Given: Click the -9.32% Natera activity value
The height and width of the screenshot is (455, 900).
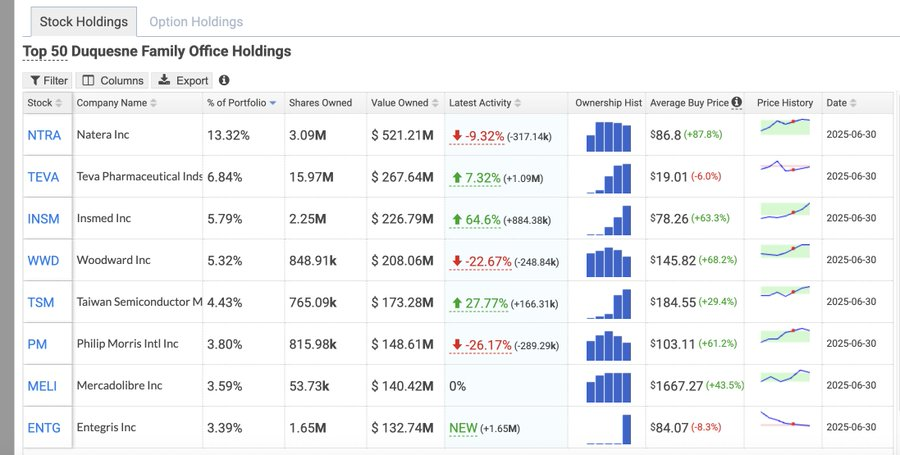Looking at the screenshot, I should (x=478, y=136).
